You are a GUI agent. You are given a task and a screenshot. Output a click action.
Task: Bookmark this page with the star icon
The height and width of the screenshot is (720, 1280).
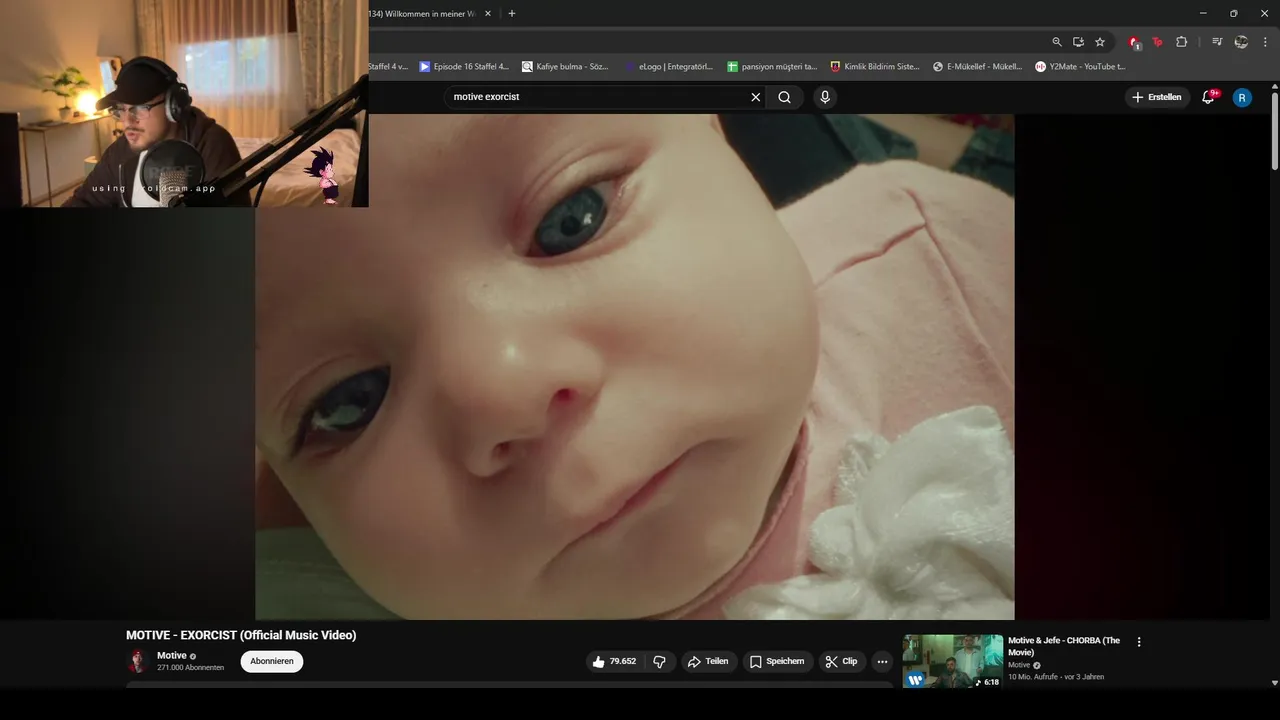tap(1100, 42)
